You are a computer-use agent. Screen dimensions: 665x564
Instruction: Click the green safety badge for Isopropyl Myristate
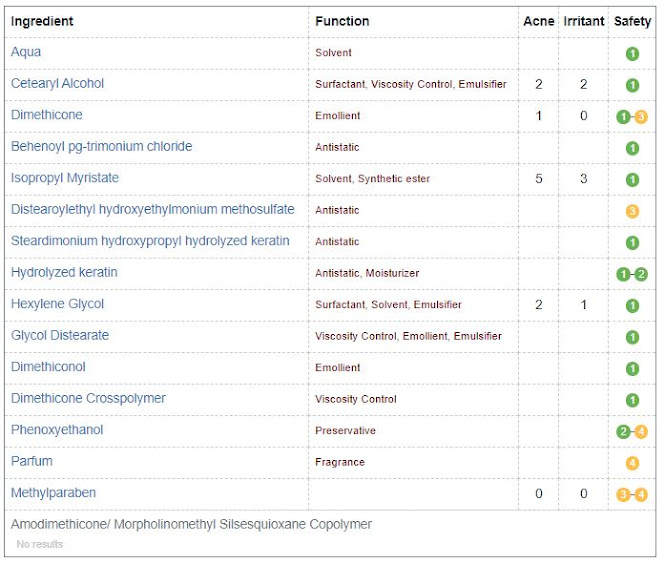pyautogui.click(x=632, y=179)
